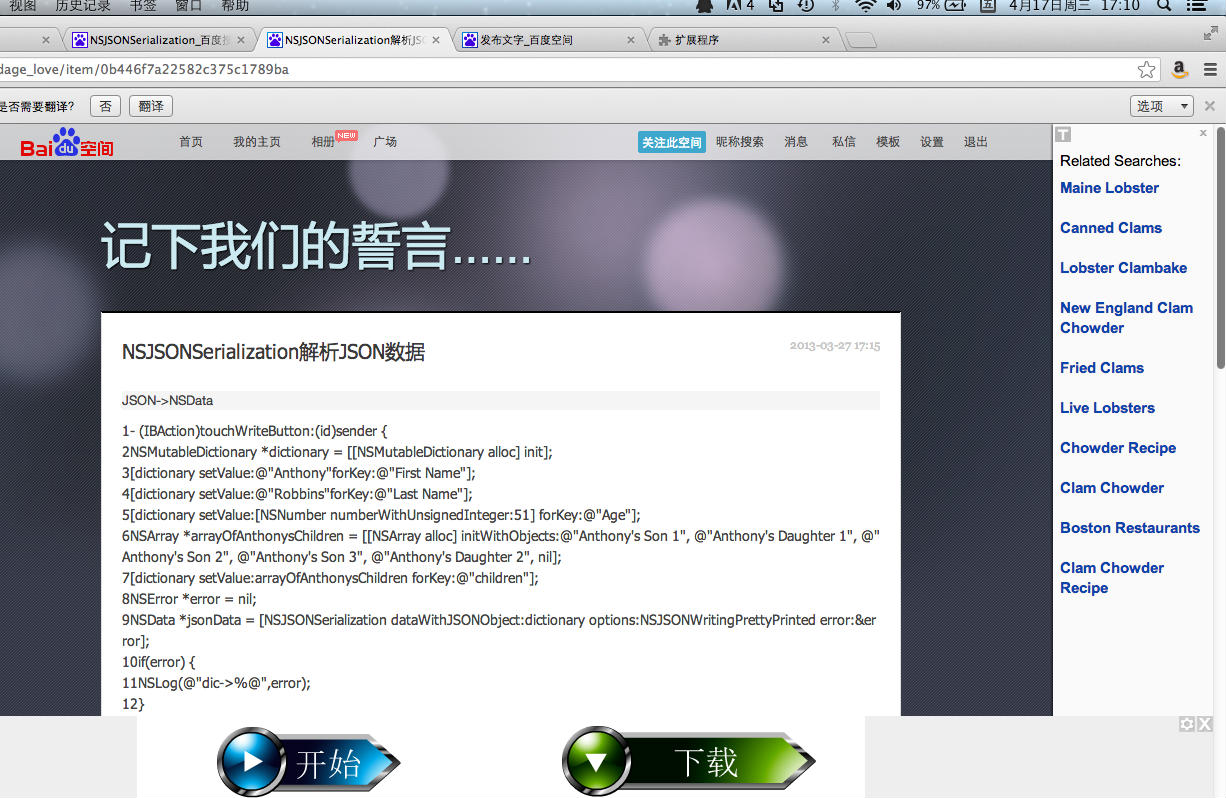Image resolution: width=1226 pixels, height=798 pixels.
Task: Open 广场 link
Action: tap(385, 142)
